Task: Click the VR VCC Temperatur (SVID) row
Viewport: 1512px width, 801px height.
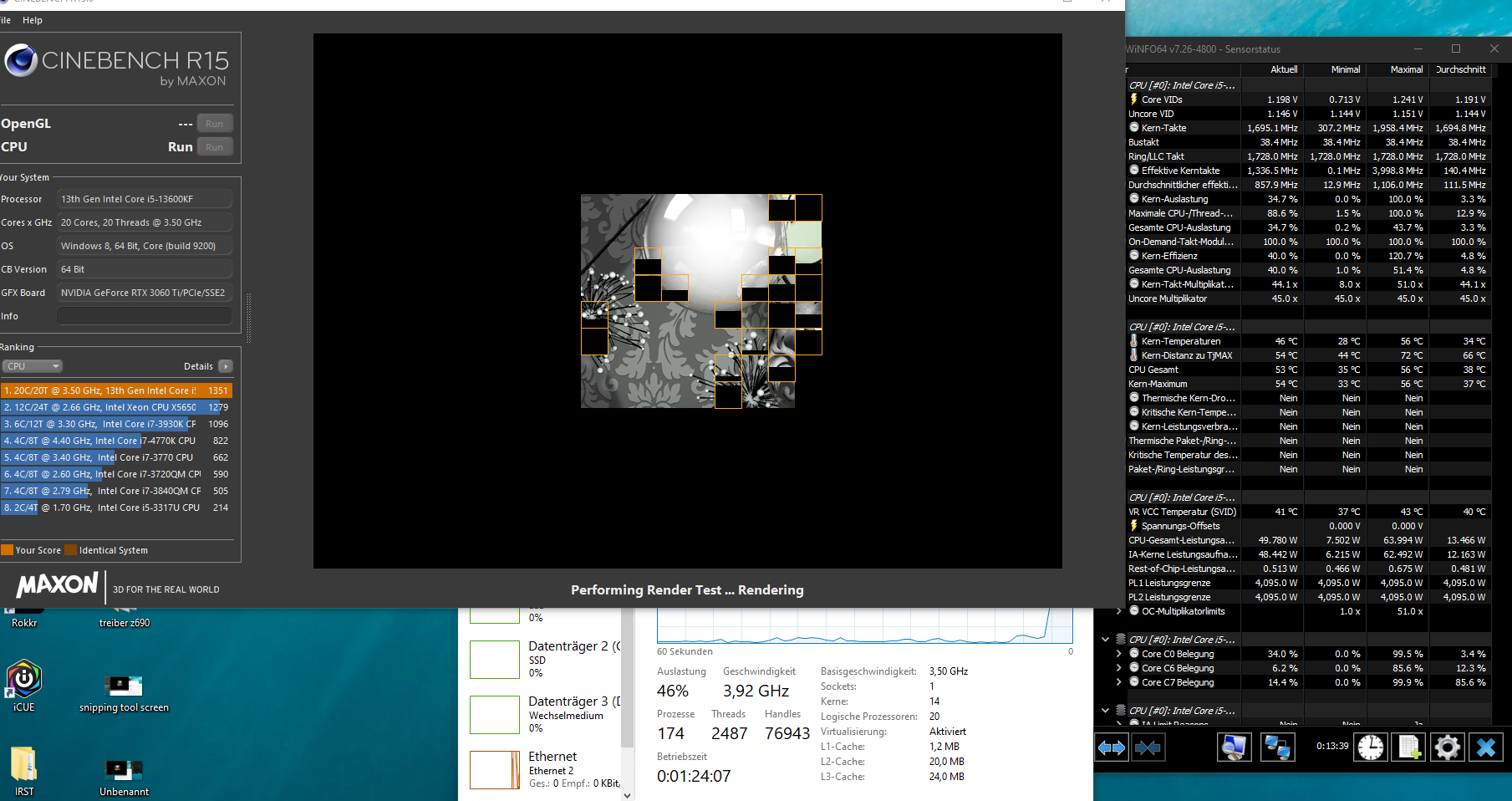Action: 1309,512
